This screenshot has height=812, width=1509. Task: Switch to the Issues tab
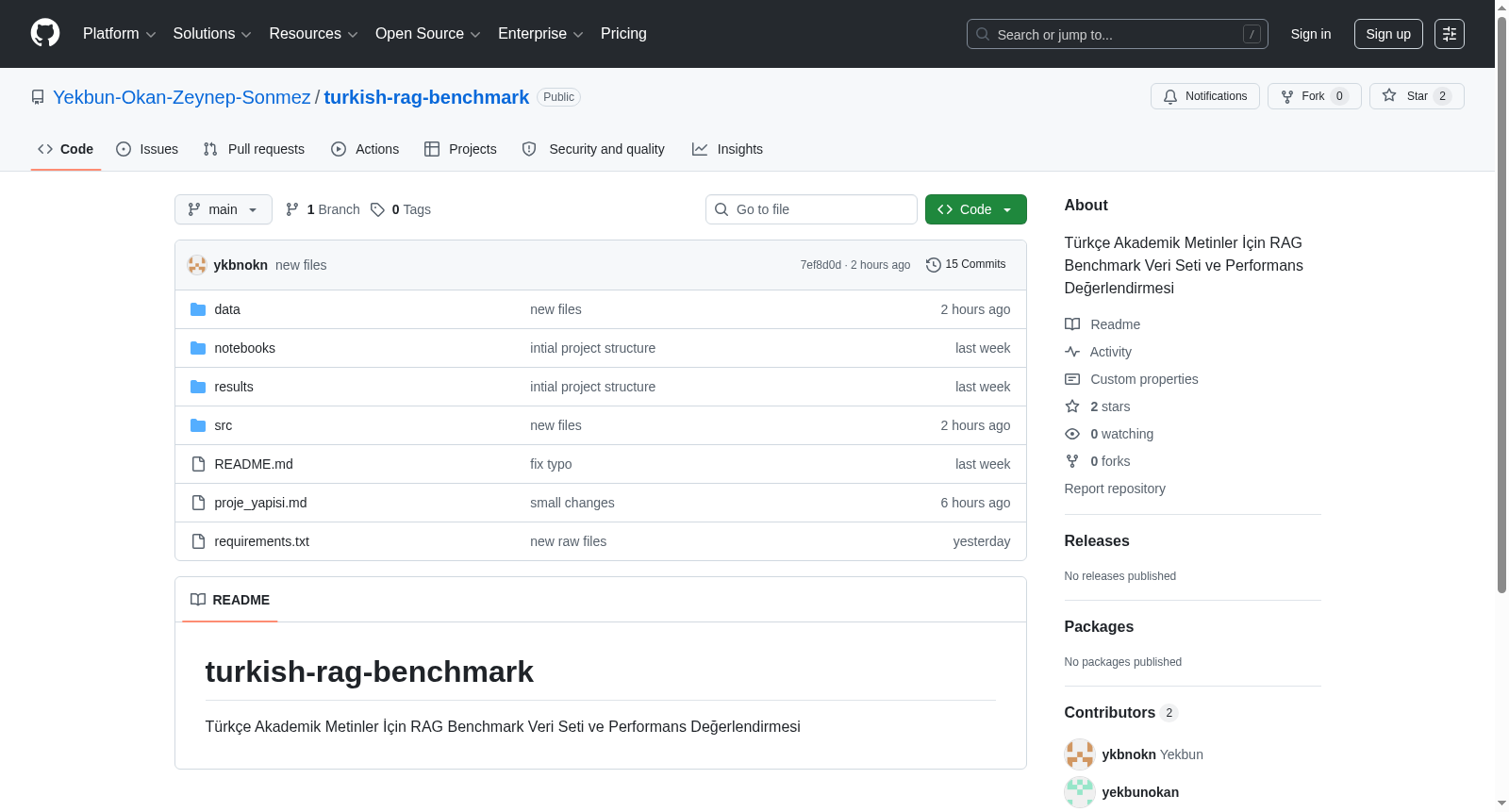tap(147, 149)
